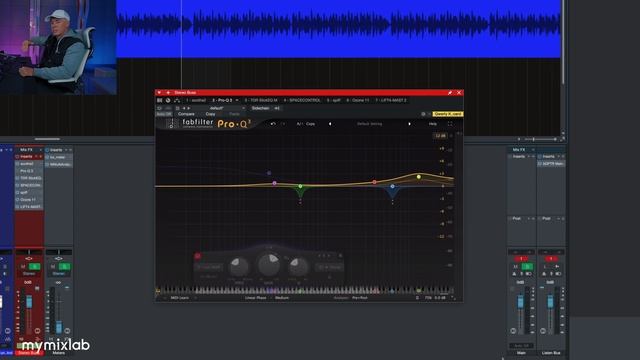The width and height of the screenshot is (640, 360).
Task: Click the A/B Copy button in Pro-Q
Action: point(306,124)
